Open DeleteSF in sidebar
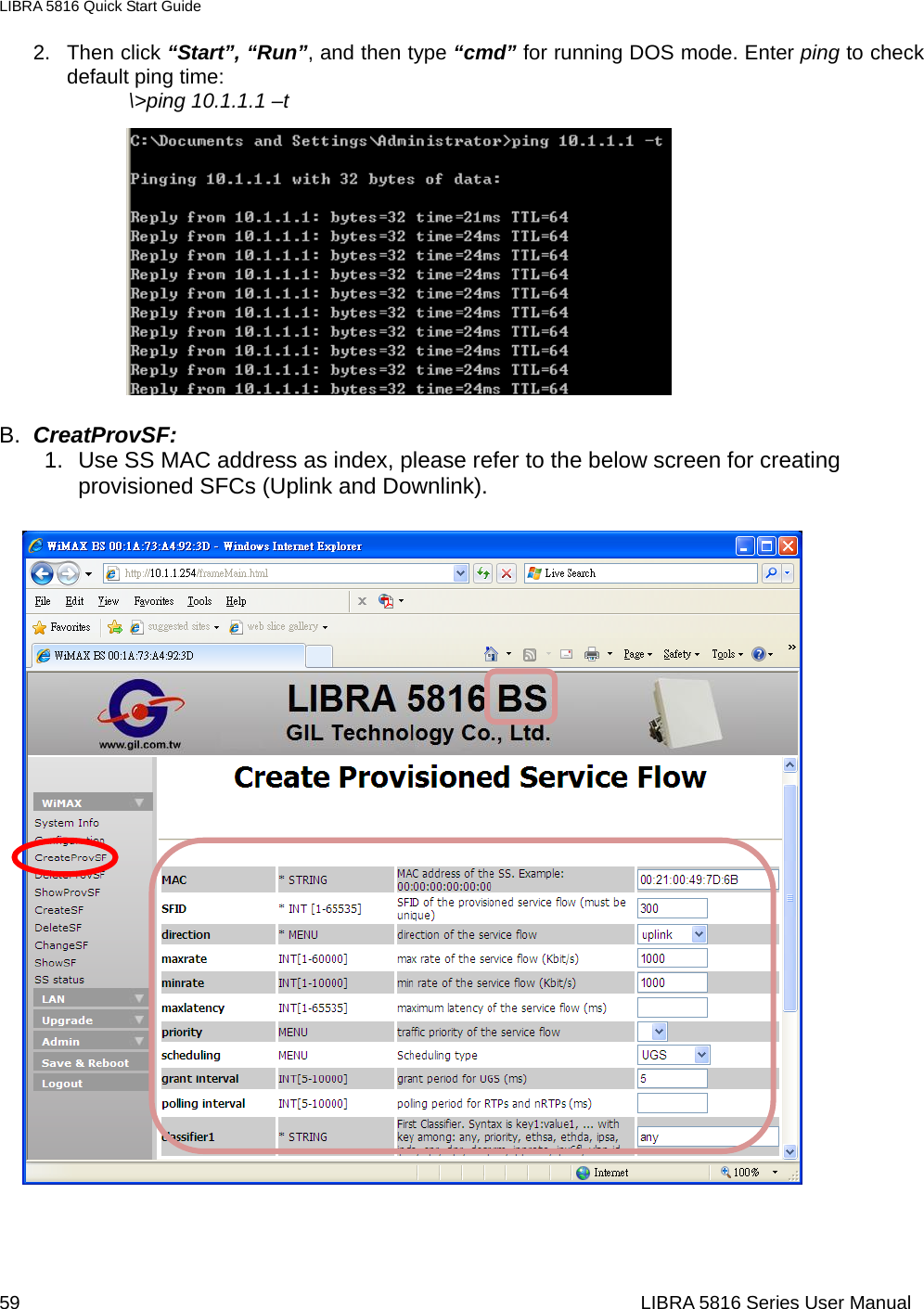The width and height of the screenshot is (924, 1309). [58, 928]
